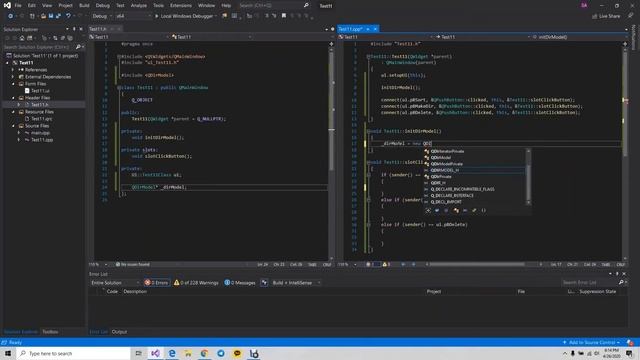Click the wrench filter icon in IntelliSense popup

(474, 211)
